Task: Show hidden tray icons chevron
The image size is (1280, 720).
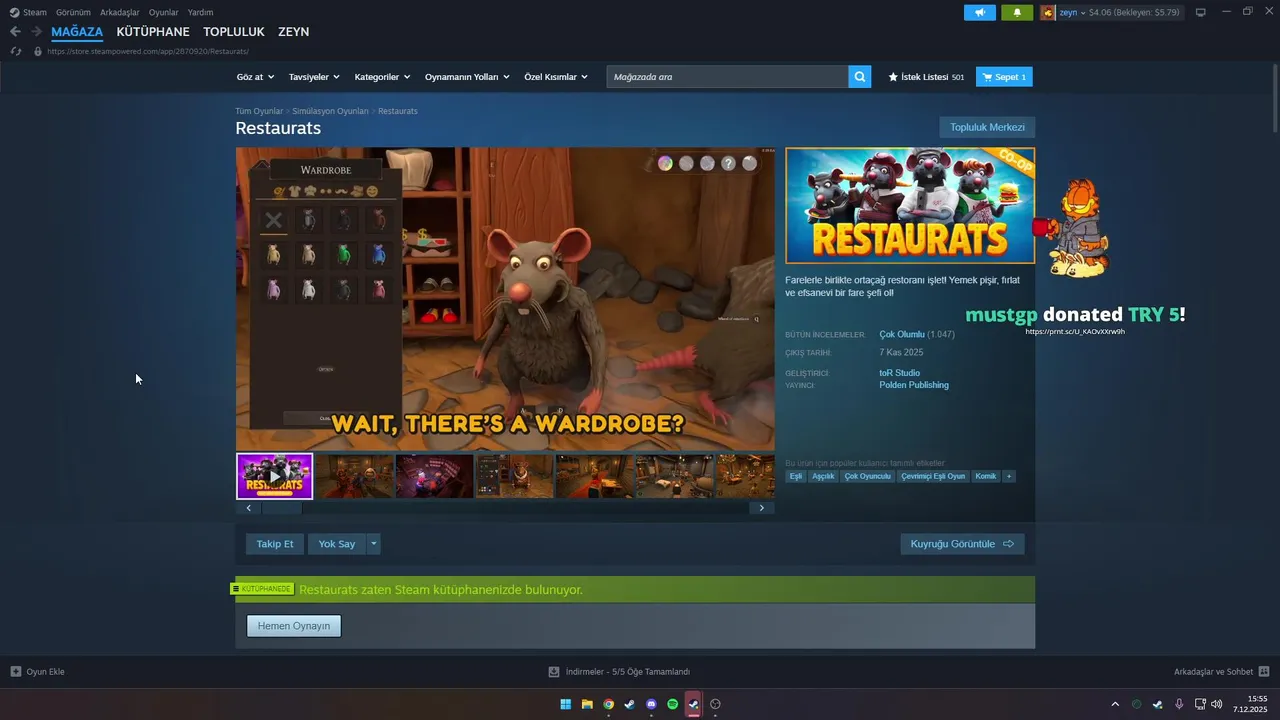Action: click(x=1115, y=704)
